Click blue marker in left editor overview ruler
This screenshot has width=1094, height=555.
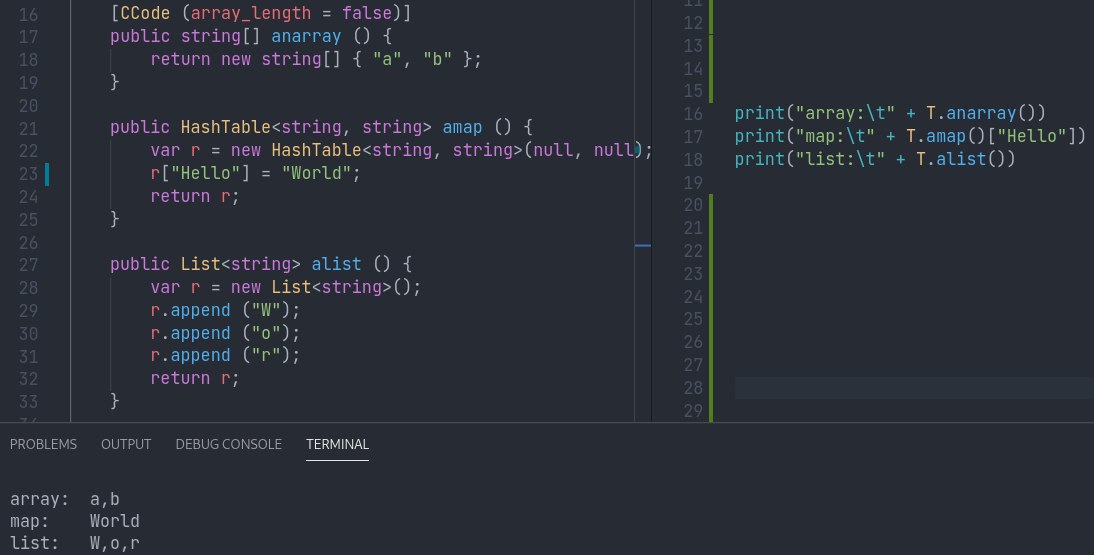pos(643,246)
